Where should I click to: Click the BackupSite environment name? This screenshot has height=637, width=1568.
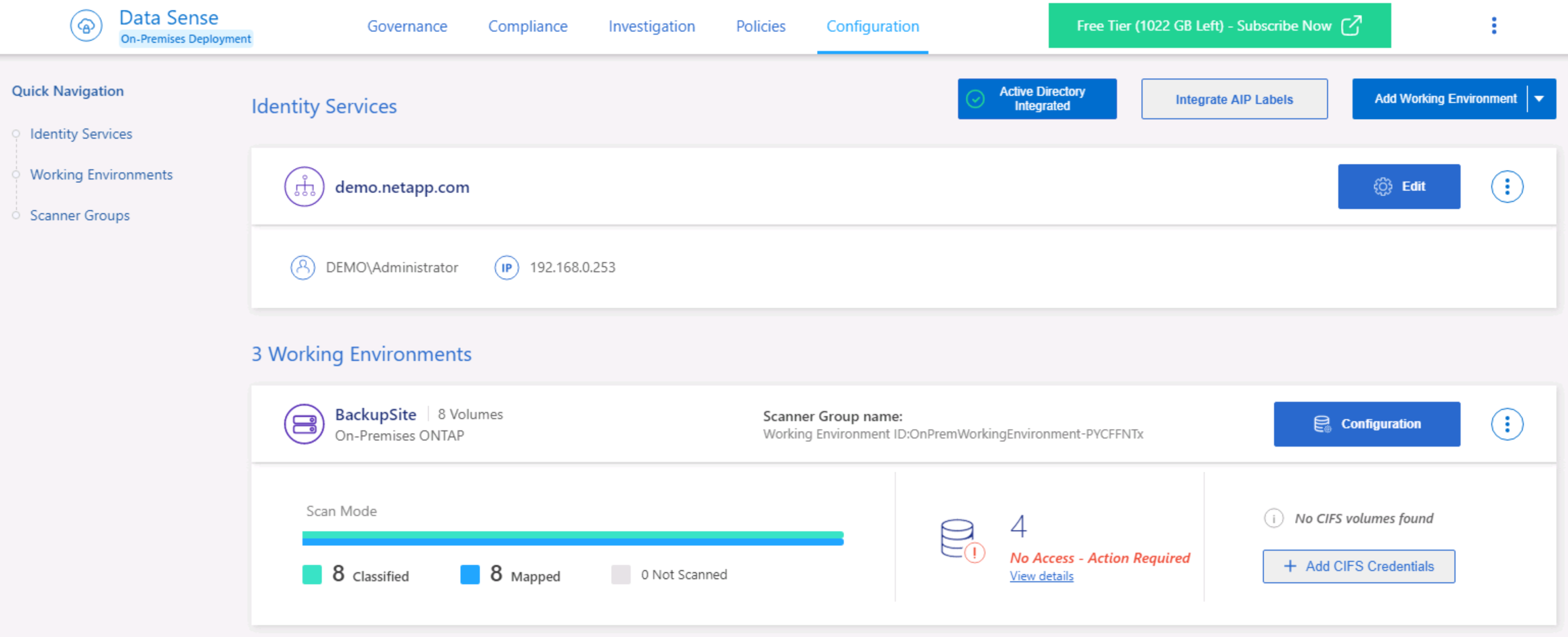375,414
